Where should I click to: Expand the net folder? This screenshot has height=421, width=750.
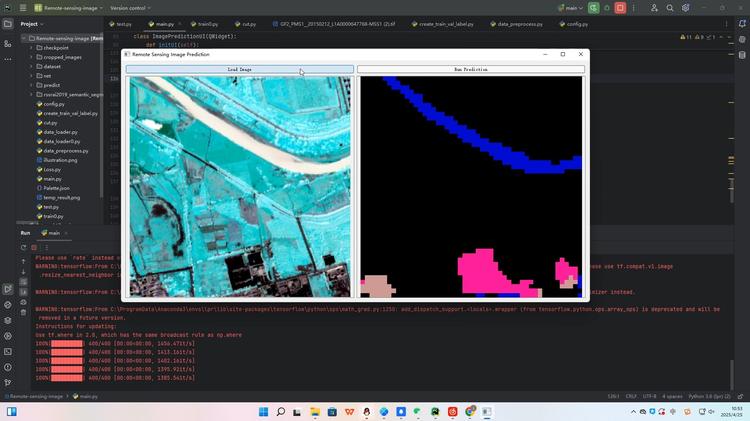pos(32,76)
